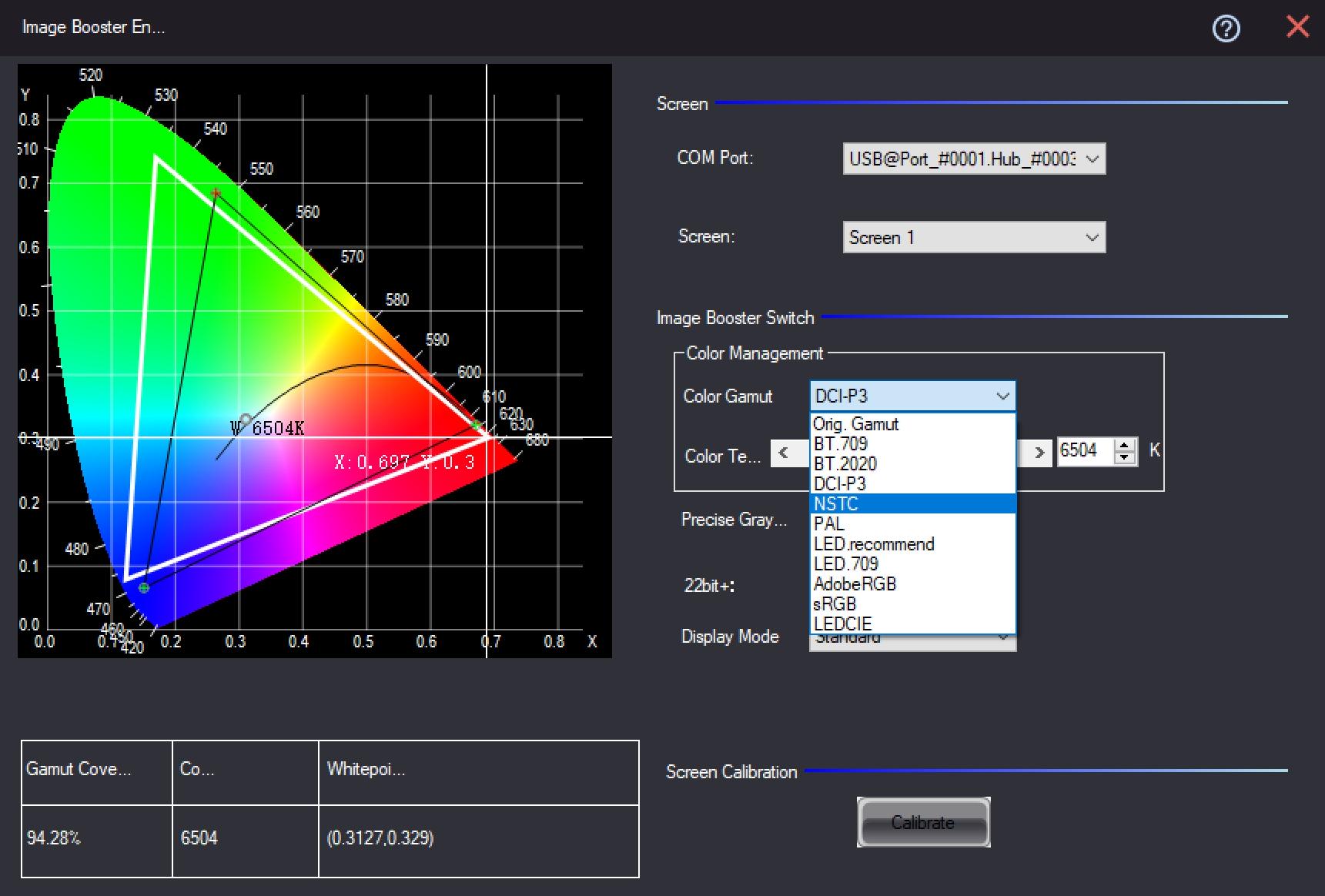Click color temperature slider left arrow
Image resolution: width=1325 pixels, height=896 pixels.
[784, 453]
